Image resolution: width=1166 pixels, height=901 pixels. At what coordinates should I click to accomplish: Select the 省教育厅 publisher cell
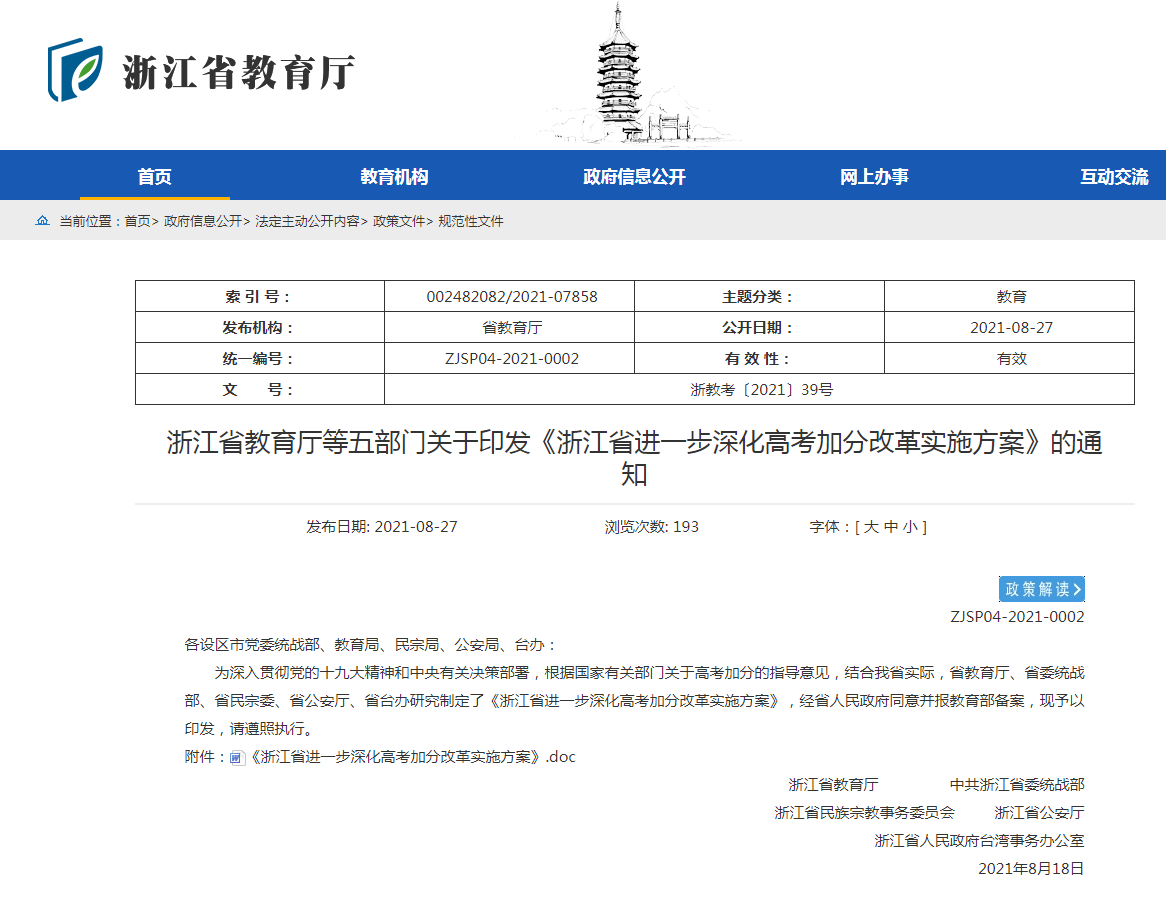[x=509, y=327]
